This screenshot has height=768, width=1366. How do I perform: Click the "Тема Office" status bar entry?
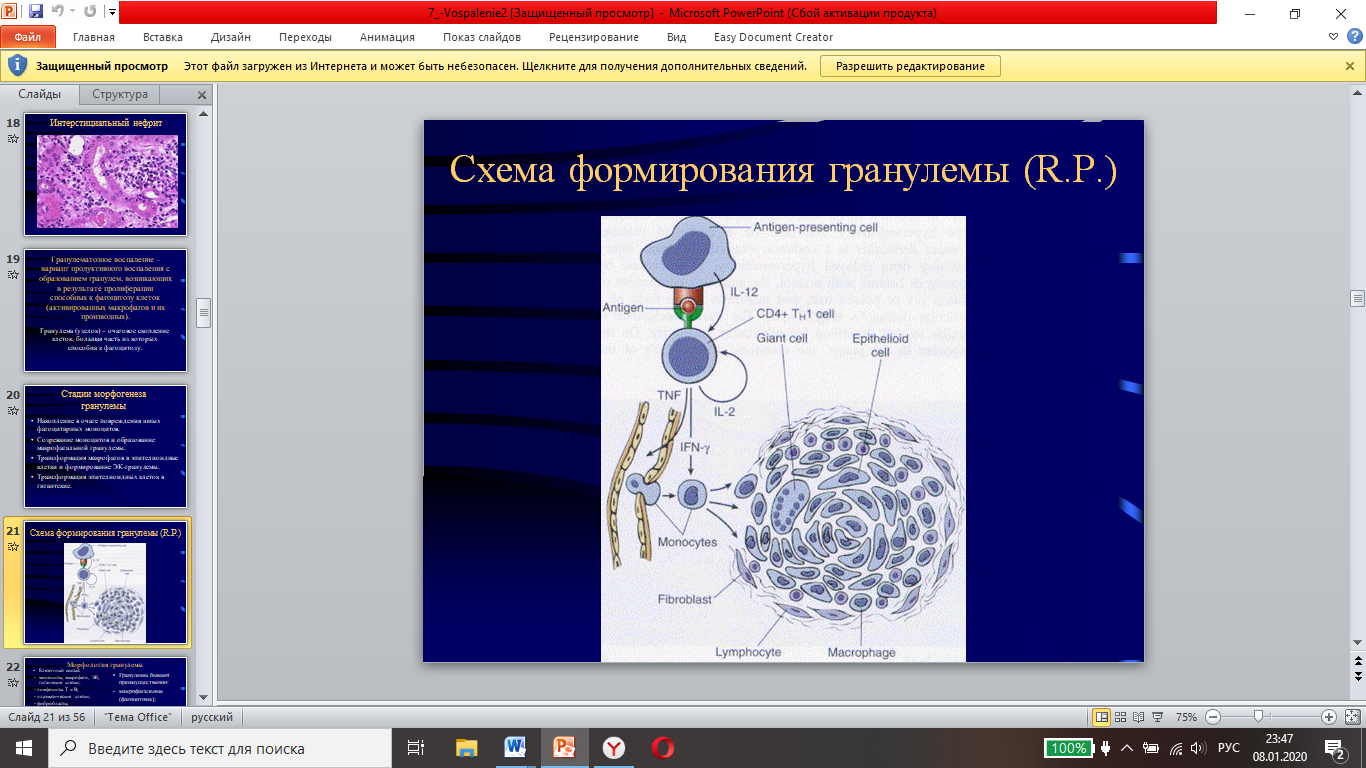point(138,717)
